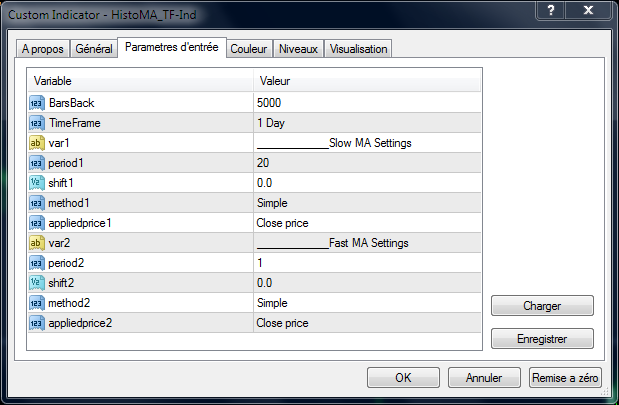This screenshot has height=405, width=619.
Task: Go to the Visualisation tab
Action: [358, 49]
